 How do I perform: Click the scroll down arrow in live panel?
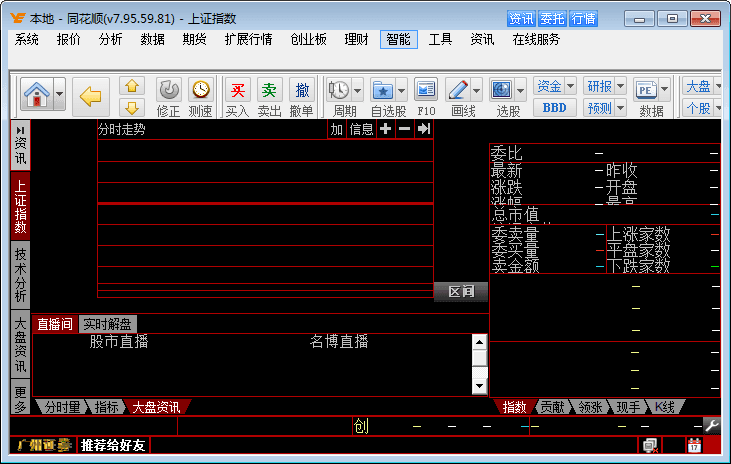click(479, 386)
